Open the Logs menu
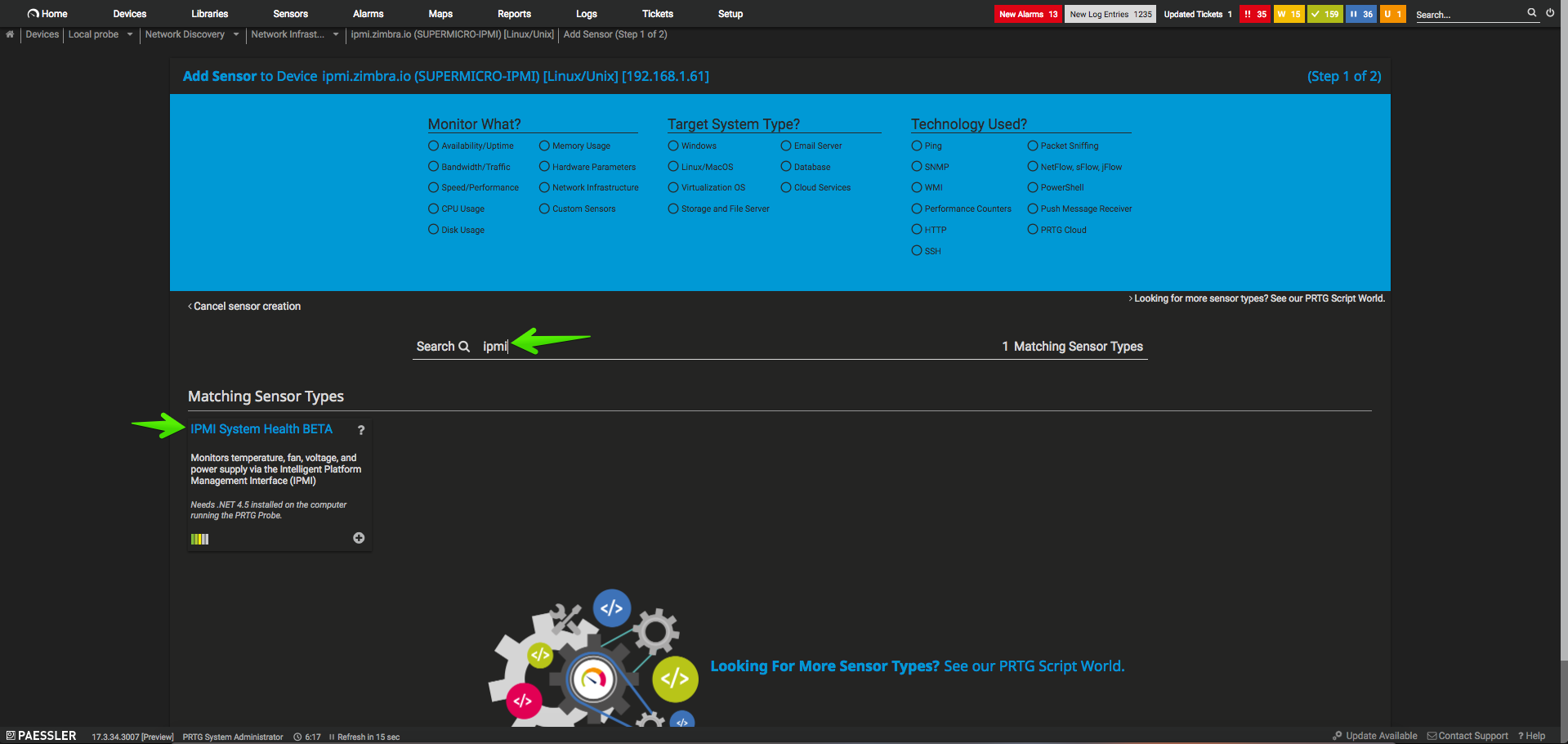The height and width of the screenshot is (744, 1568). (x=587, y=14)
